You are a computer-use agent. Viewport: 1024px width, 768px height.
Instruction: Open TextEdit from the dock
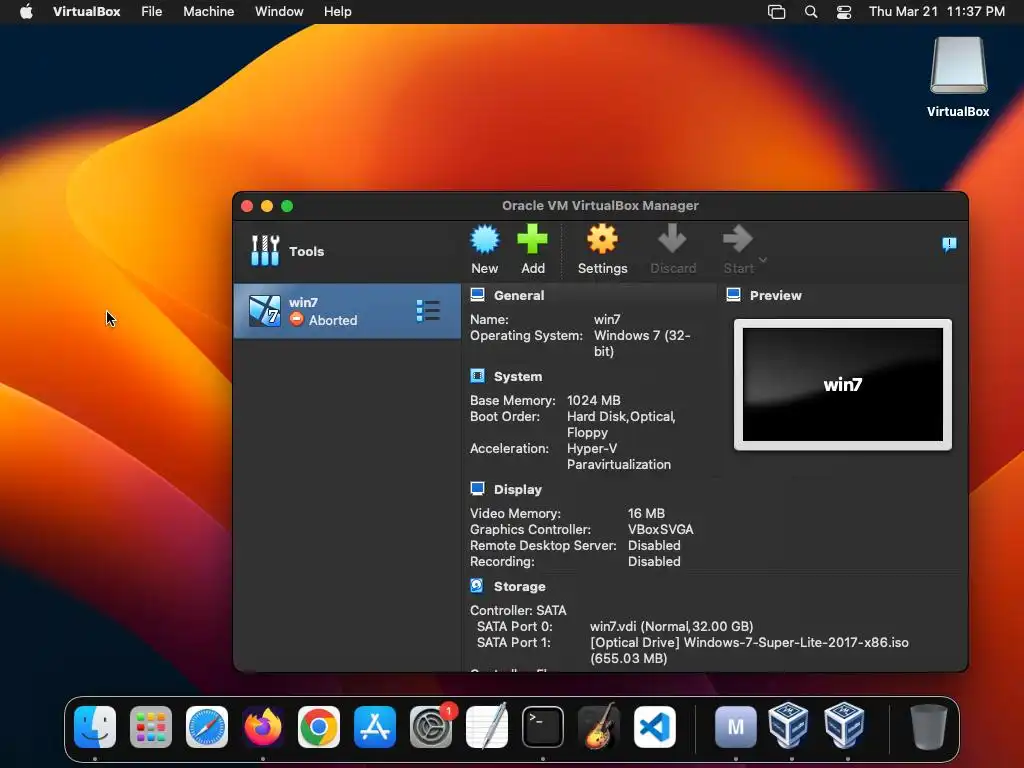(x=487, y=727)
